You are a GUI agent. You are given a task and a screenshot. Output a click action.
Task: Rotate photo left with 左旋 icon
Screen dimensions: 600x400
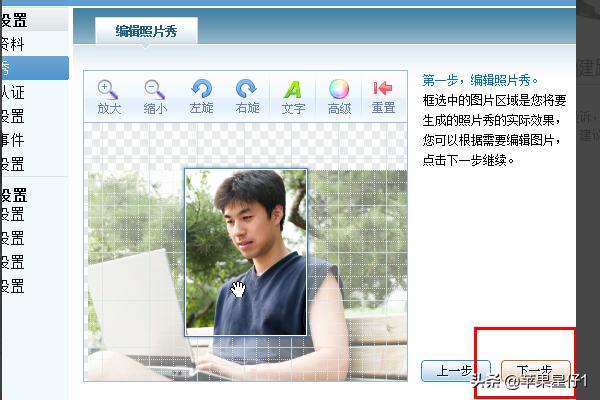pyautogui.click(x=201, y=90)
